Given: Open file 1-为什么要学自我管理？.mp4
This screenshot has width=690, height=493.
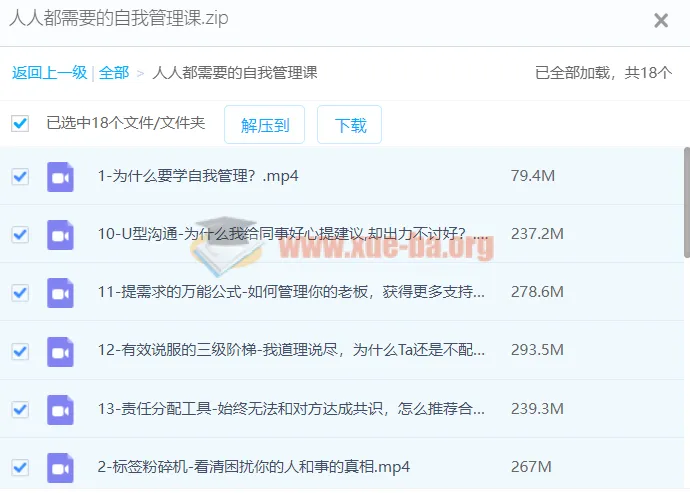Looking at the screenshot, I should [198, 176].
